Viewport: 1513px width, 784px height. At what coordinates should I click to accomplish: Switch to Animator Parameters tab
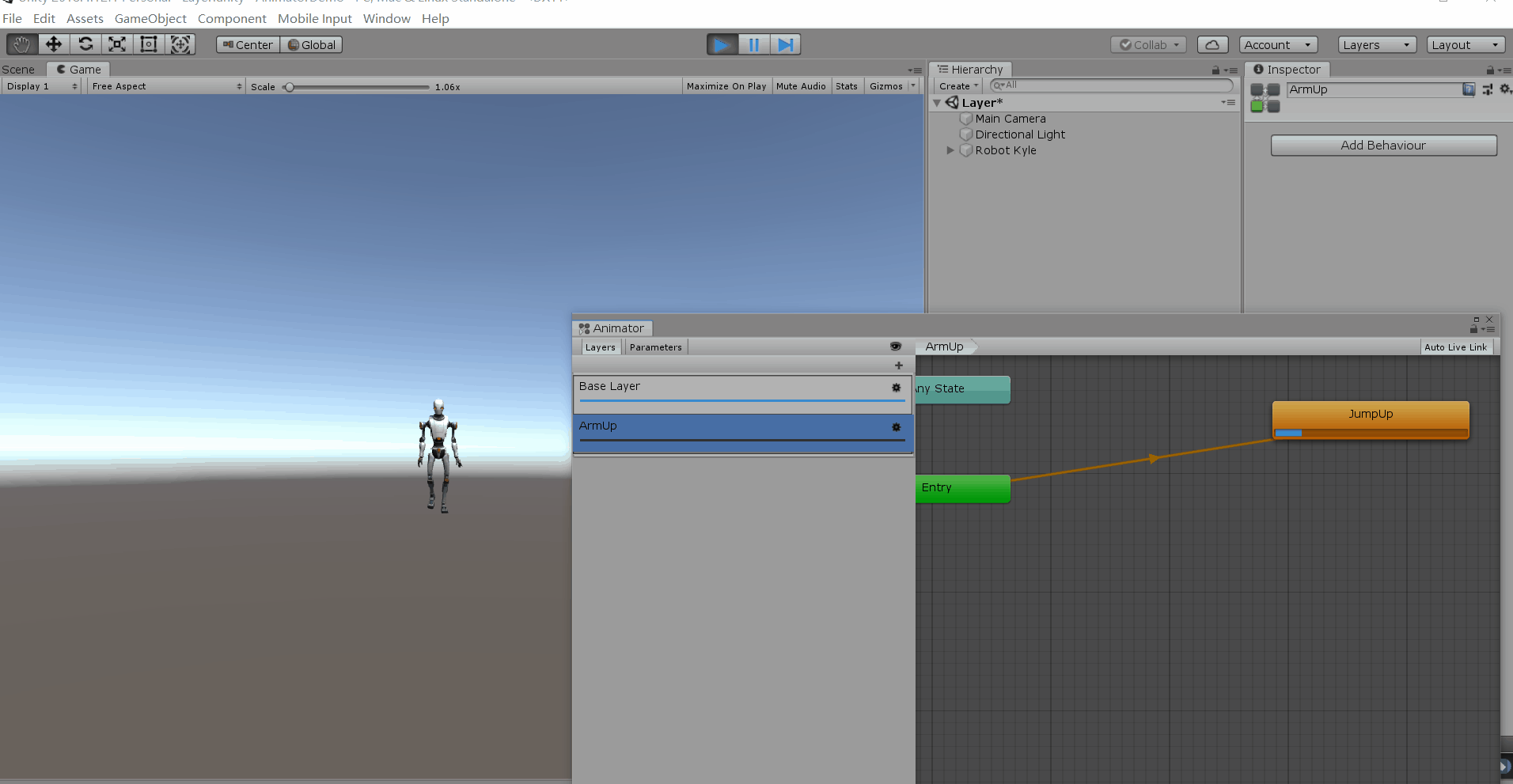click(x=655, y=347)
